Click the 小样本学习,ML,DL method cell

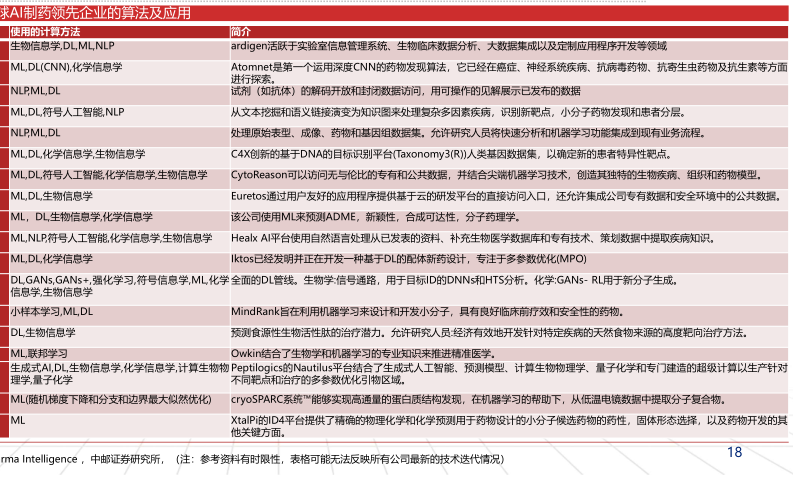52,313
